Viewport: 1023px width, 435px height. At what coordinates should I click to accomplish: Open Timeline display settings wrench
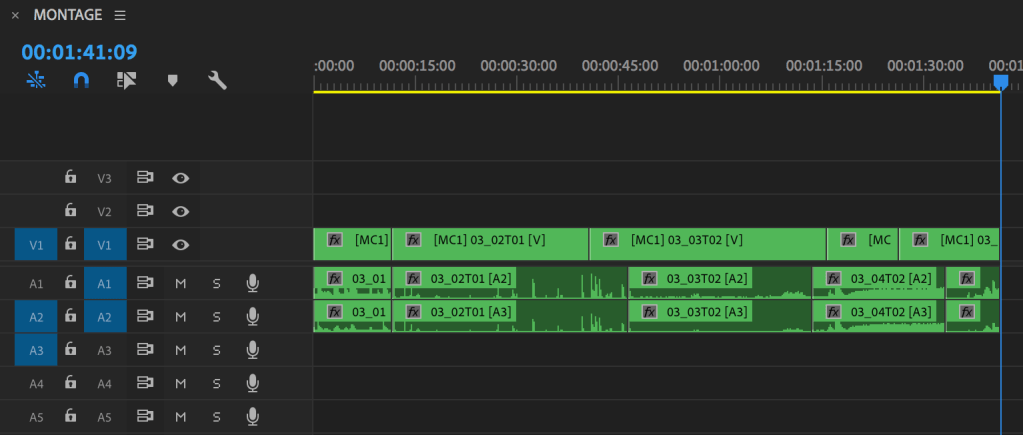coord(217,81)
